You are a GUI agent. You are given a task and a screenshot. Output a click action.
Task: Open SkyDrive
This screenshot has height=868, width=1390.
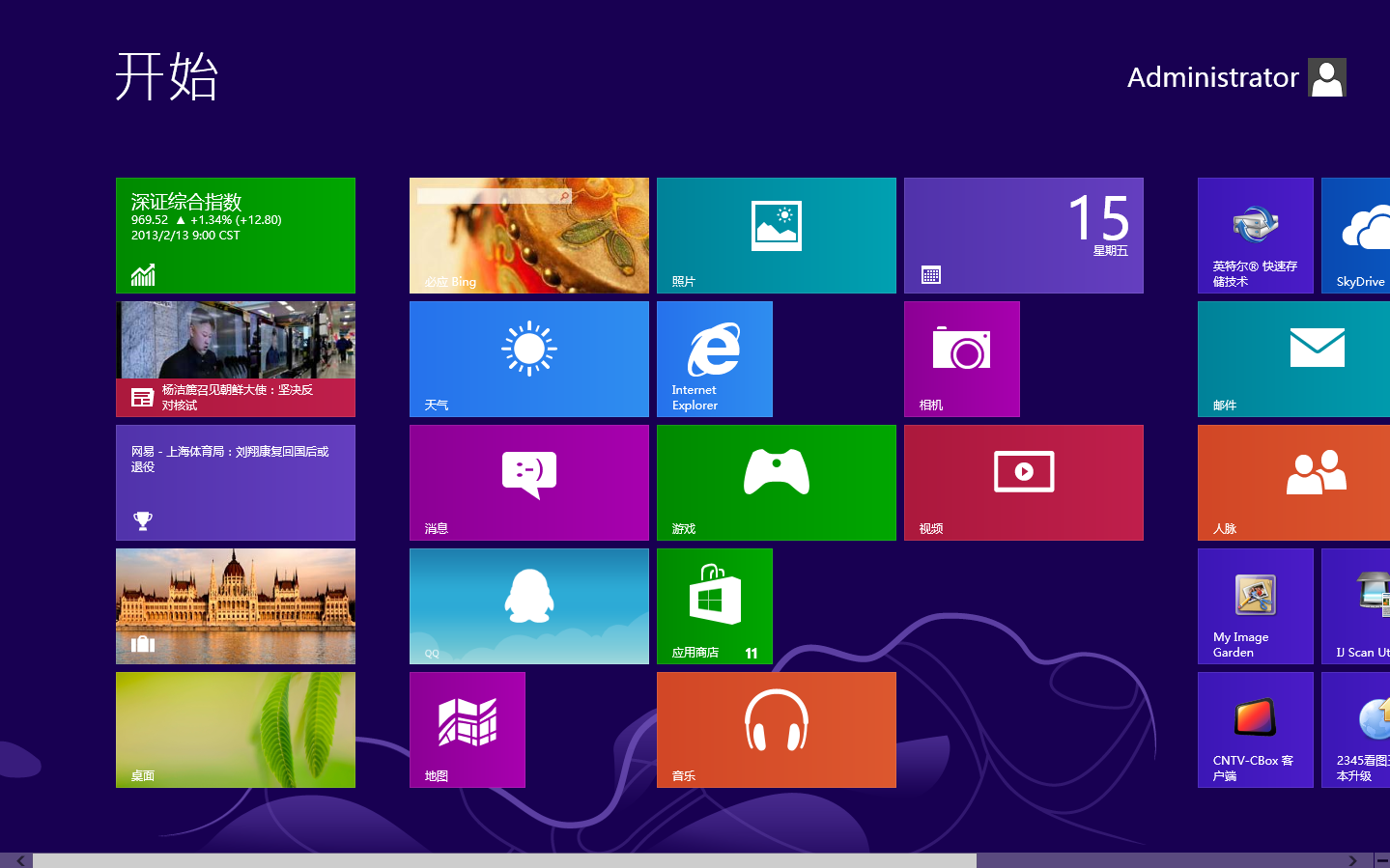click(1353, 235)
